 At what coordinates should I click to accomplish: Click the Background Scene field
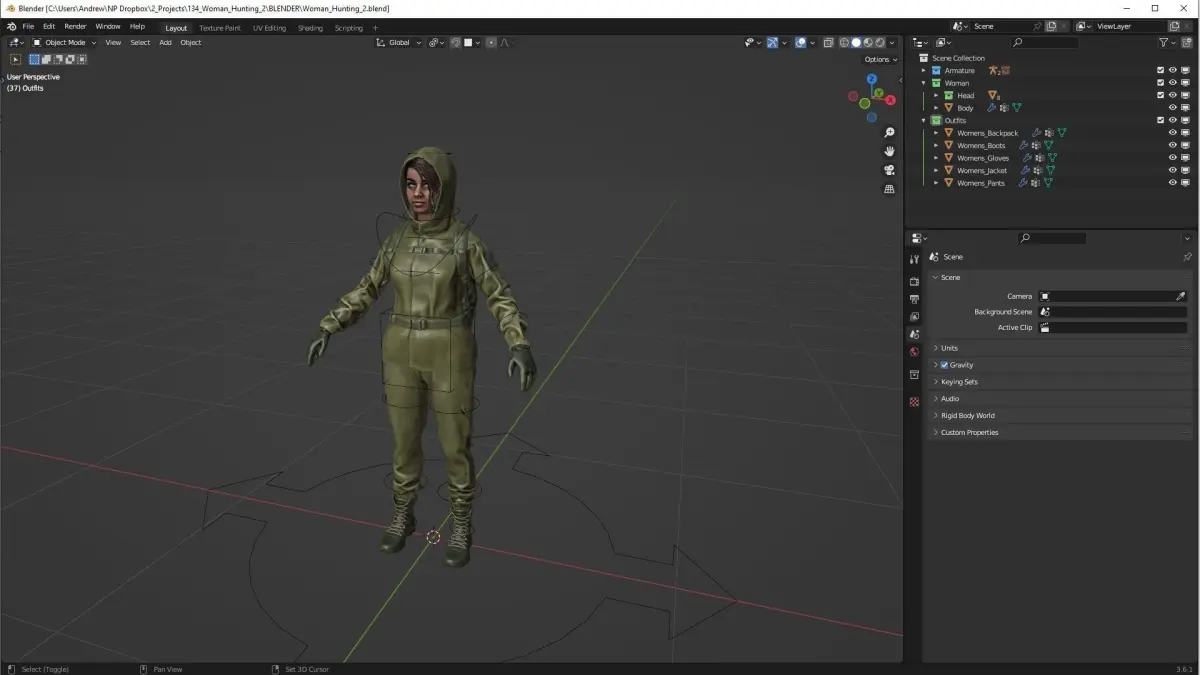coord(1112,312)
